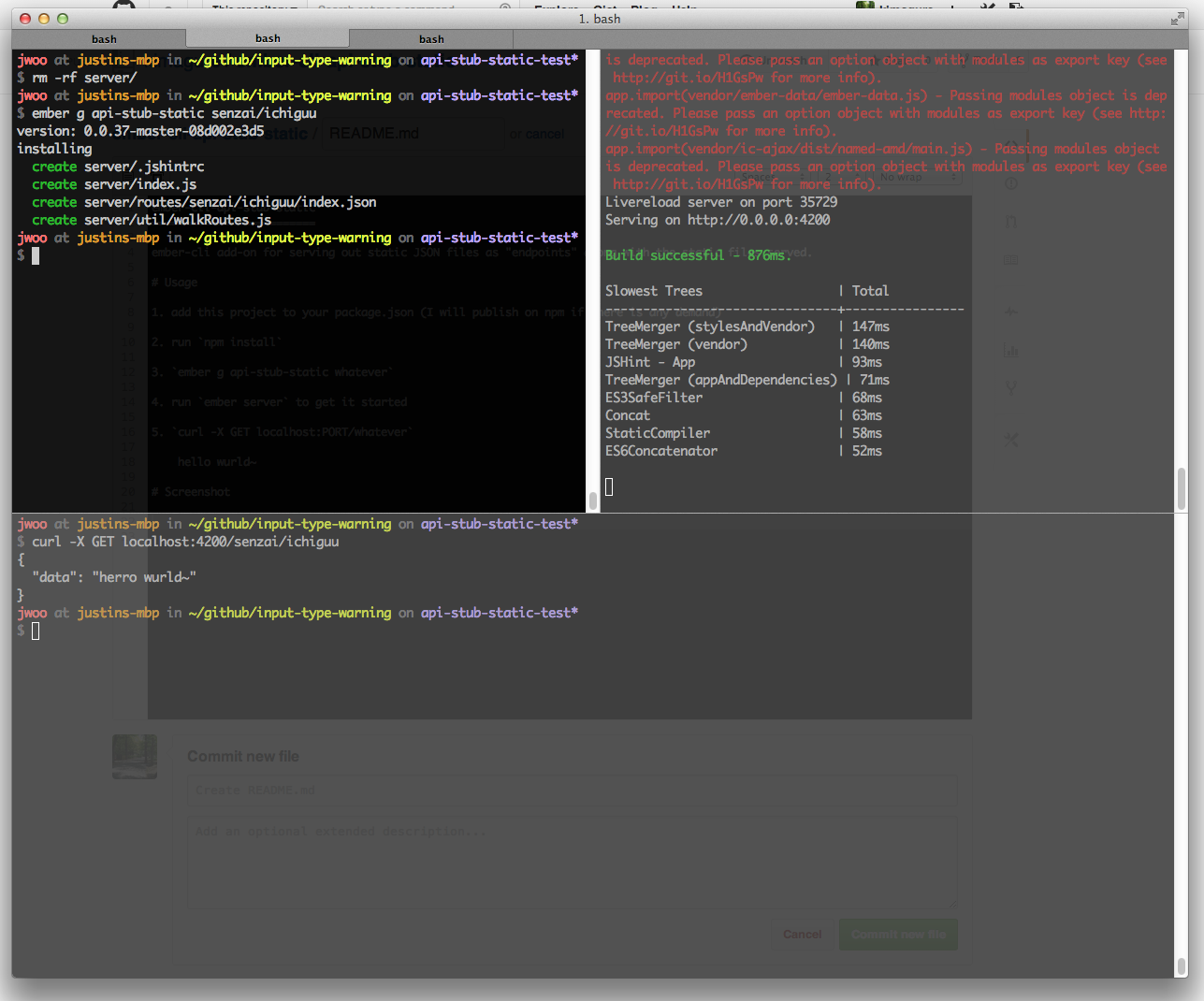Zoom the terminal with the green button
This screenshot has width=1204, height=1001.
(x=63, y=19)
